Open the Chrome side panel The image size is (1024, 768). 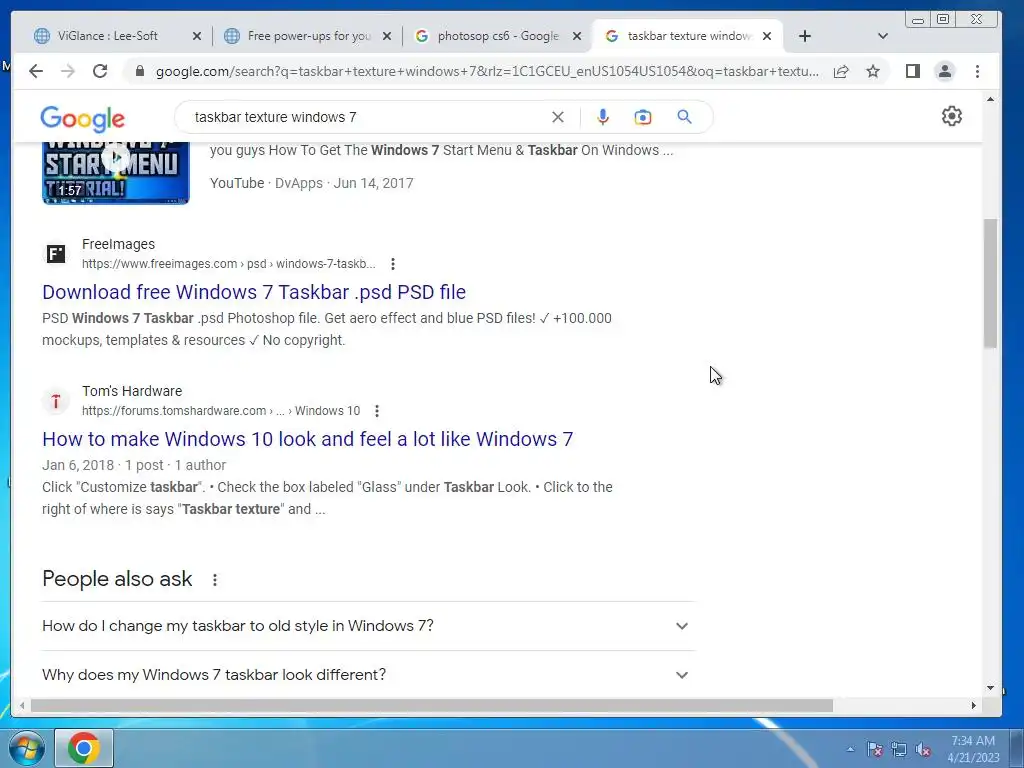pos(913,71)
